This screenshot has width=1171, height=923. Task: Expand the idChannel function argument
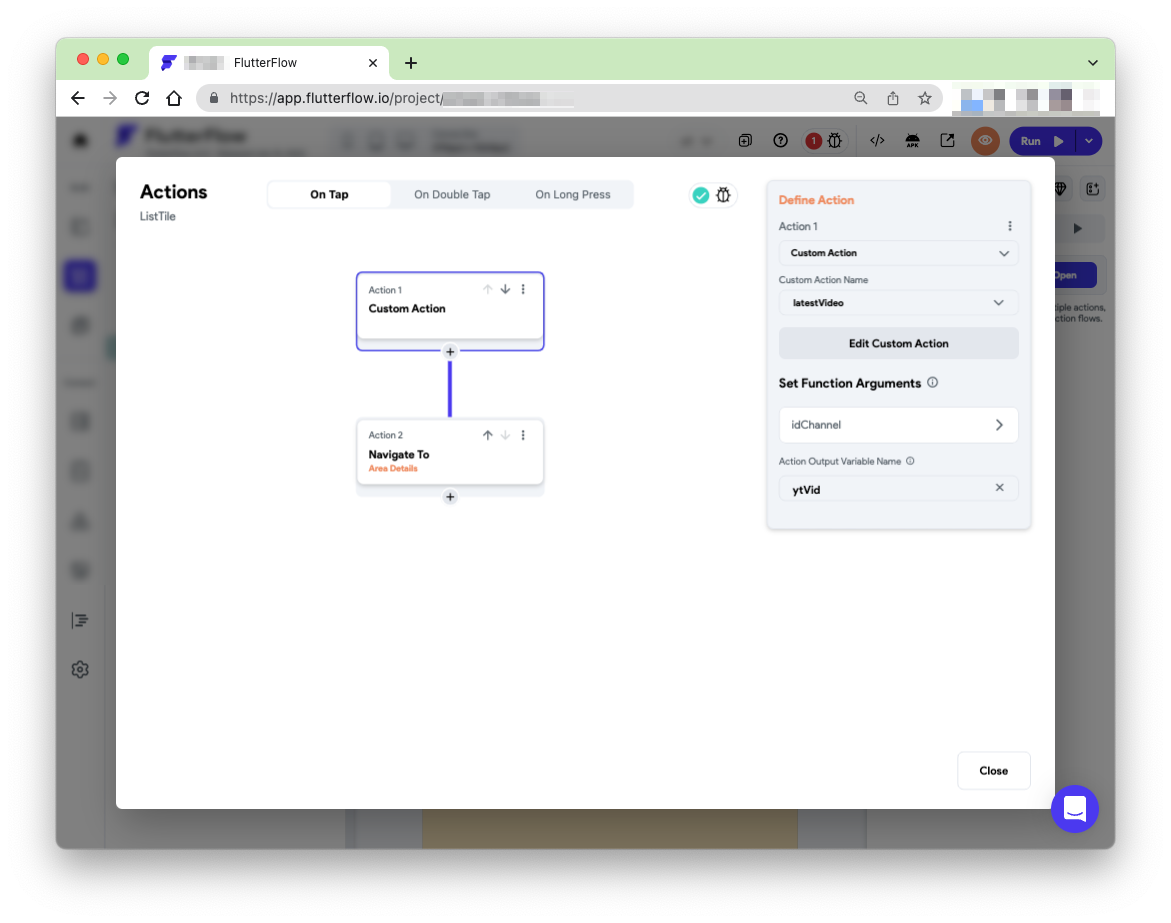[997, 424]
